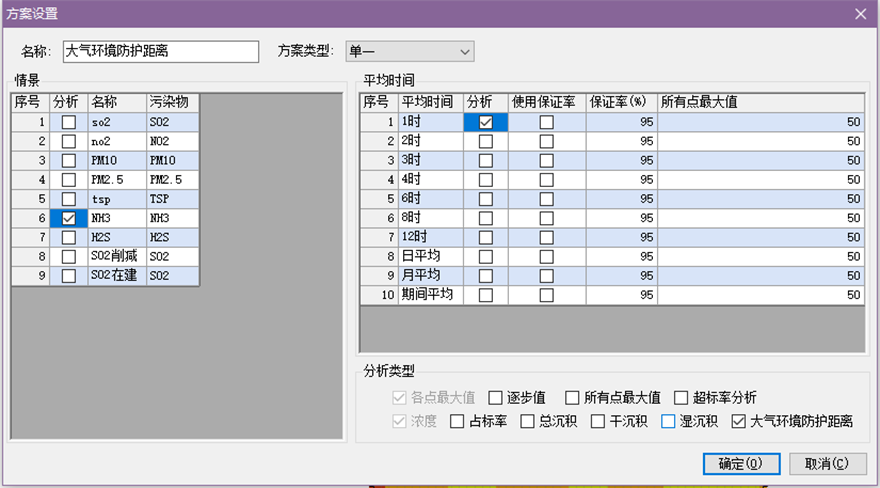Tick analysis checkbox for PM2.5 row
The width and height of the screenshot is (880, 488).
click(x=68, y=180)
